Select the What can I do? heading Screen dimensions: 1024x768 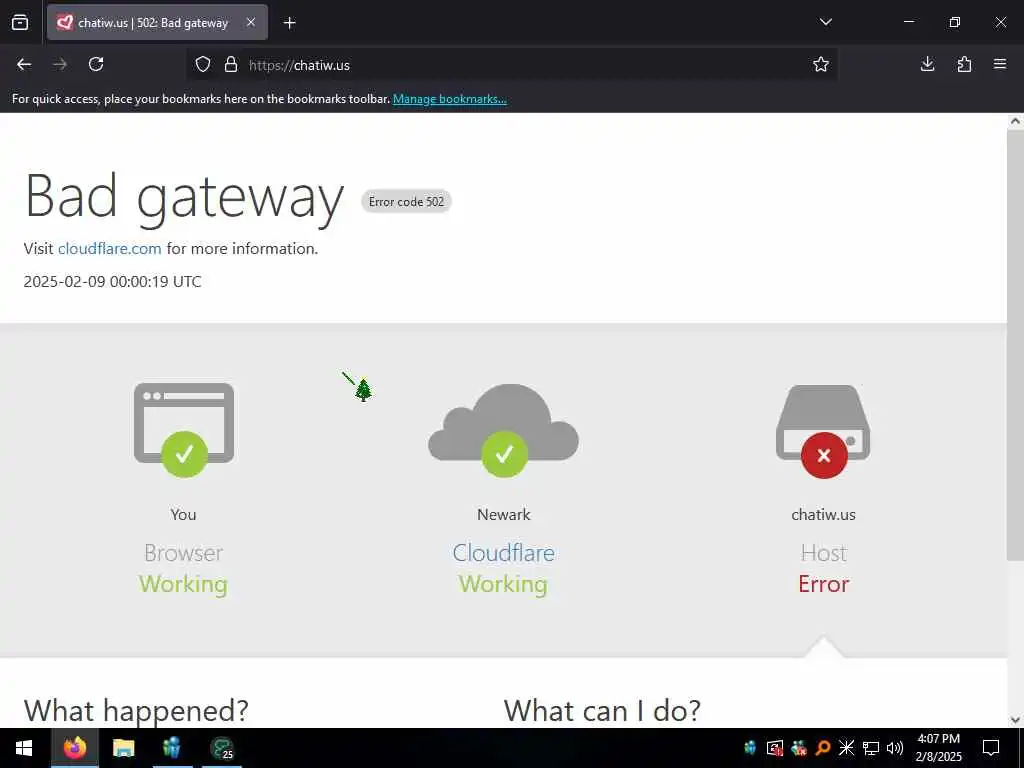[602, 711]
